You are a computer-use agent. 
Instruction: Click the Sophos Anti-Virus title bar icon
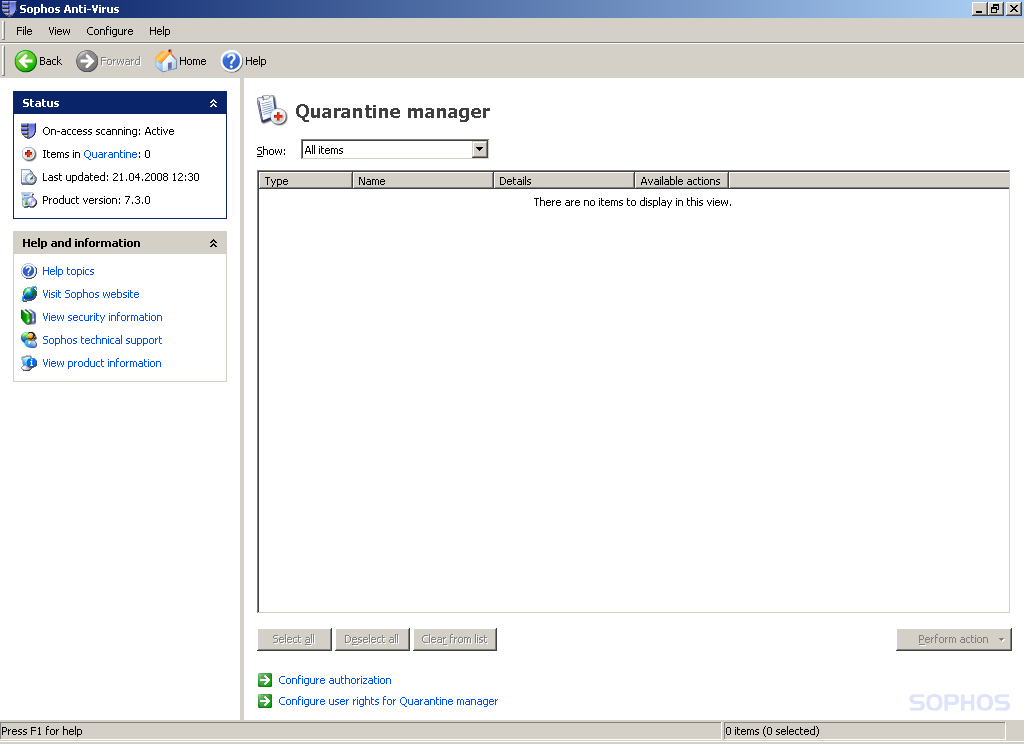[x=8, y=8]
